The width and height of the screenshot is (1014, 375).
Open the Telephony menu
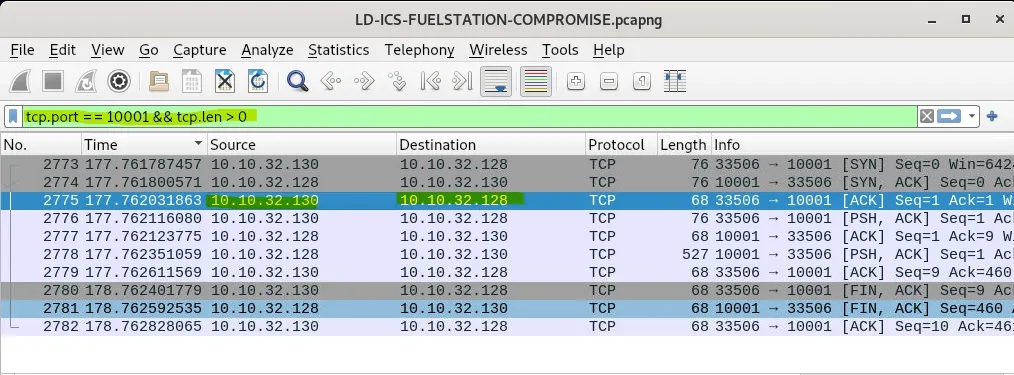pos(419,50)
